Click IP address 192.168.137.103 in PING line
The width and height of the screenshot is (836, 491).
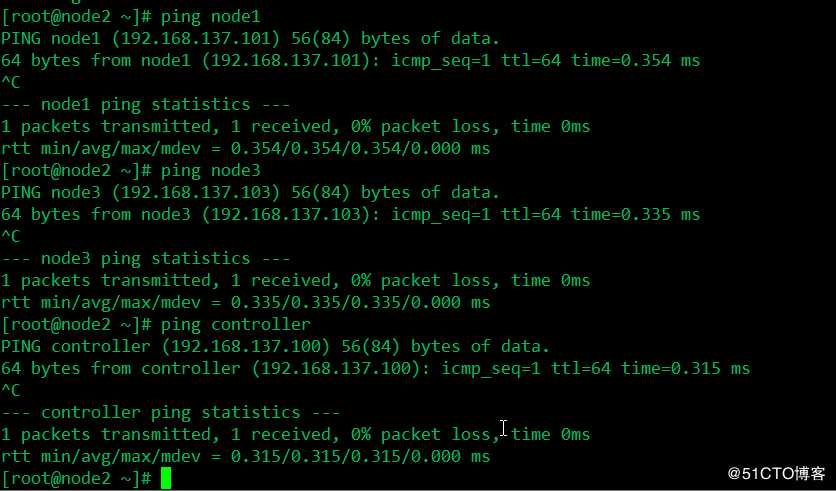coord(196,192)
